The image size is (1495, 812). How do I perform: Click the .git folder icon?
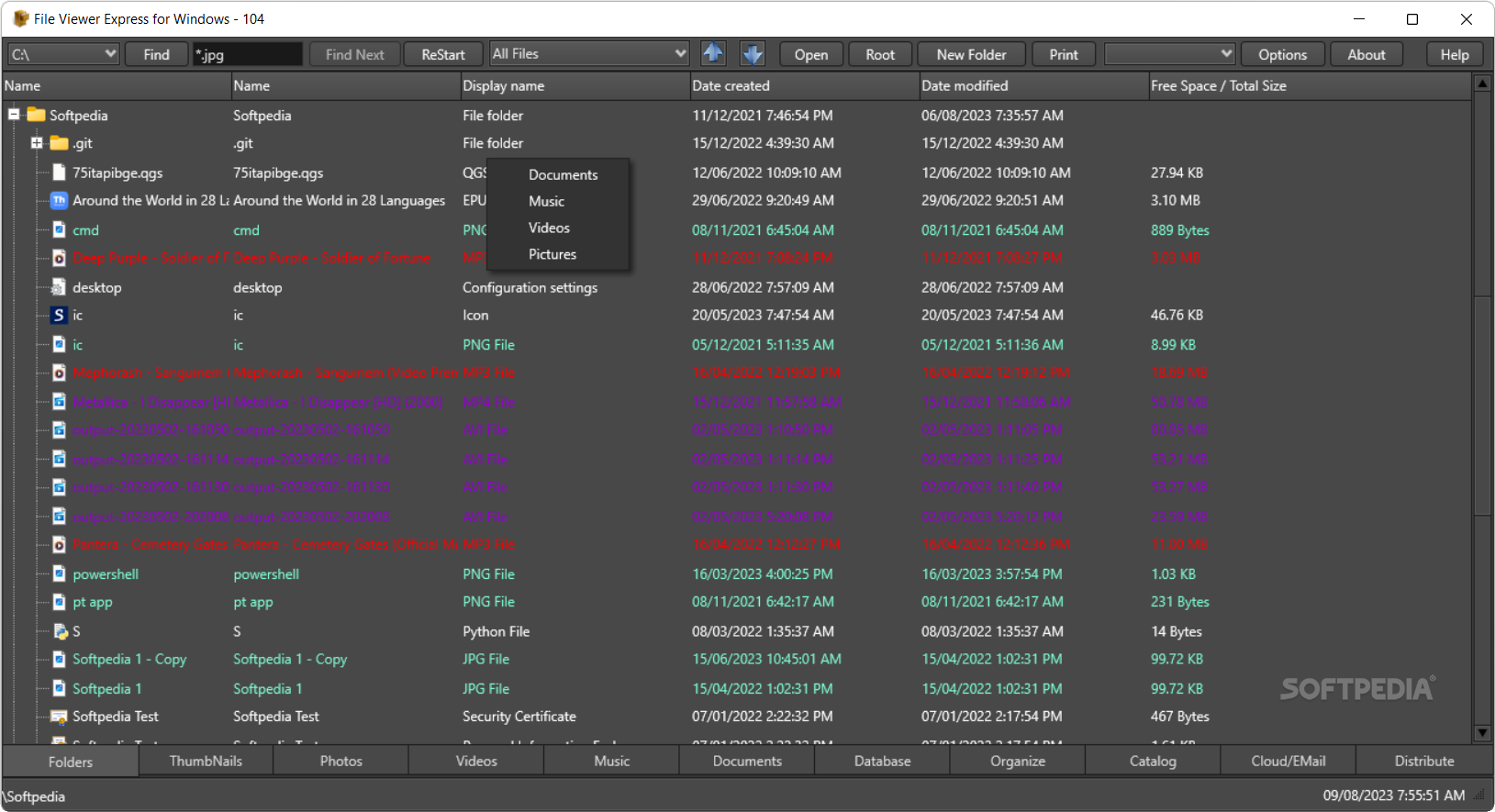pos(60,143)
